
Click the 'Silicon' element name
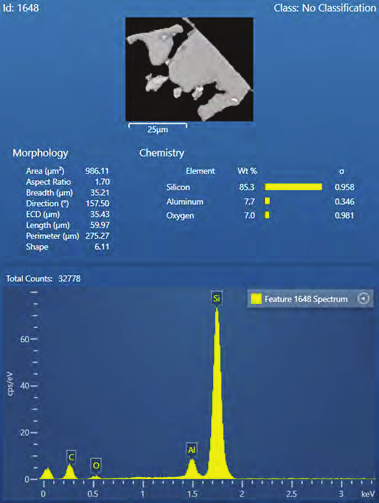(x=178, y=187)
